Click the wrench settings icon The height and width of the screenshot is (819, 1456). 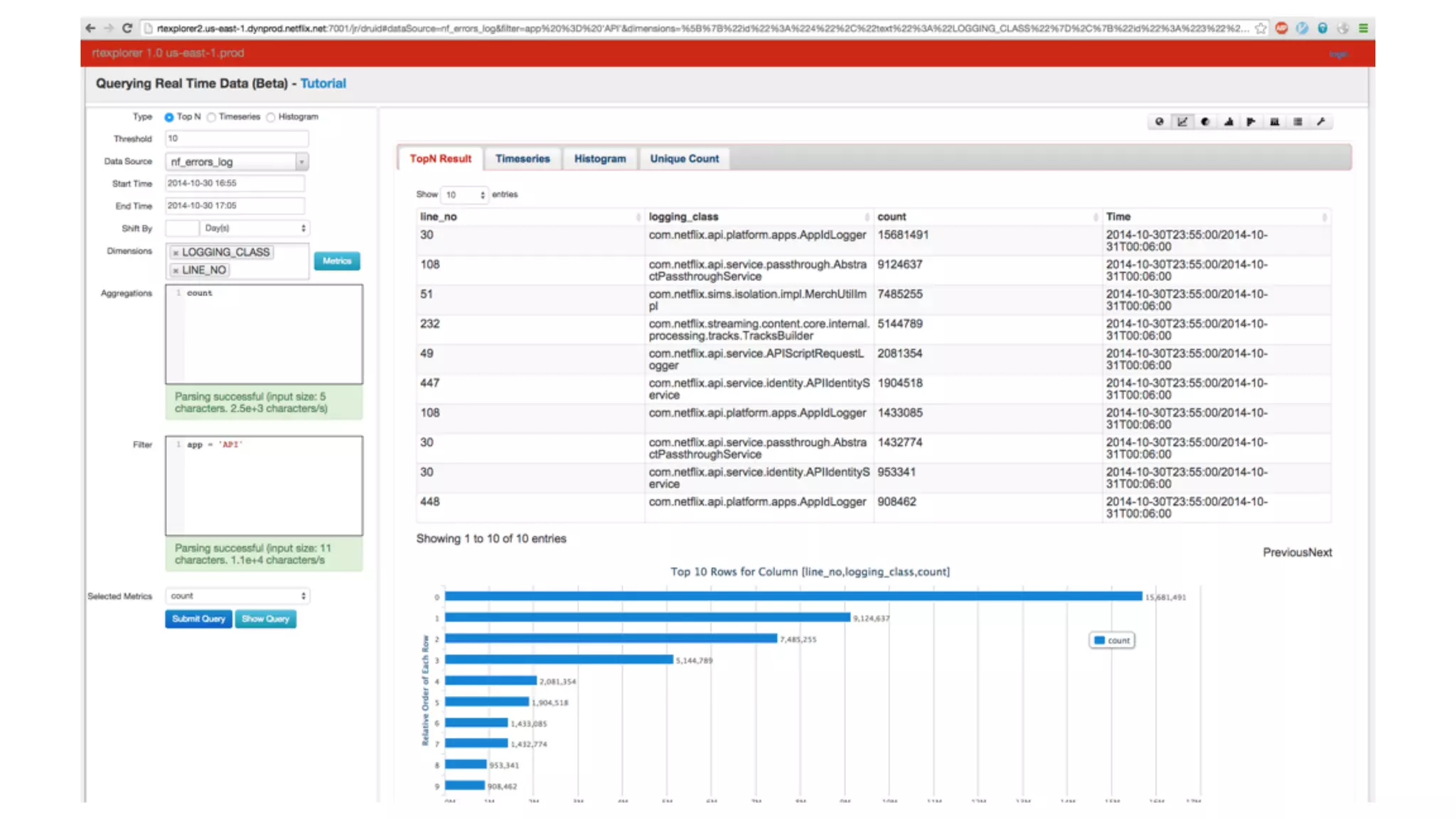pos(1321,122)
